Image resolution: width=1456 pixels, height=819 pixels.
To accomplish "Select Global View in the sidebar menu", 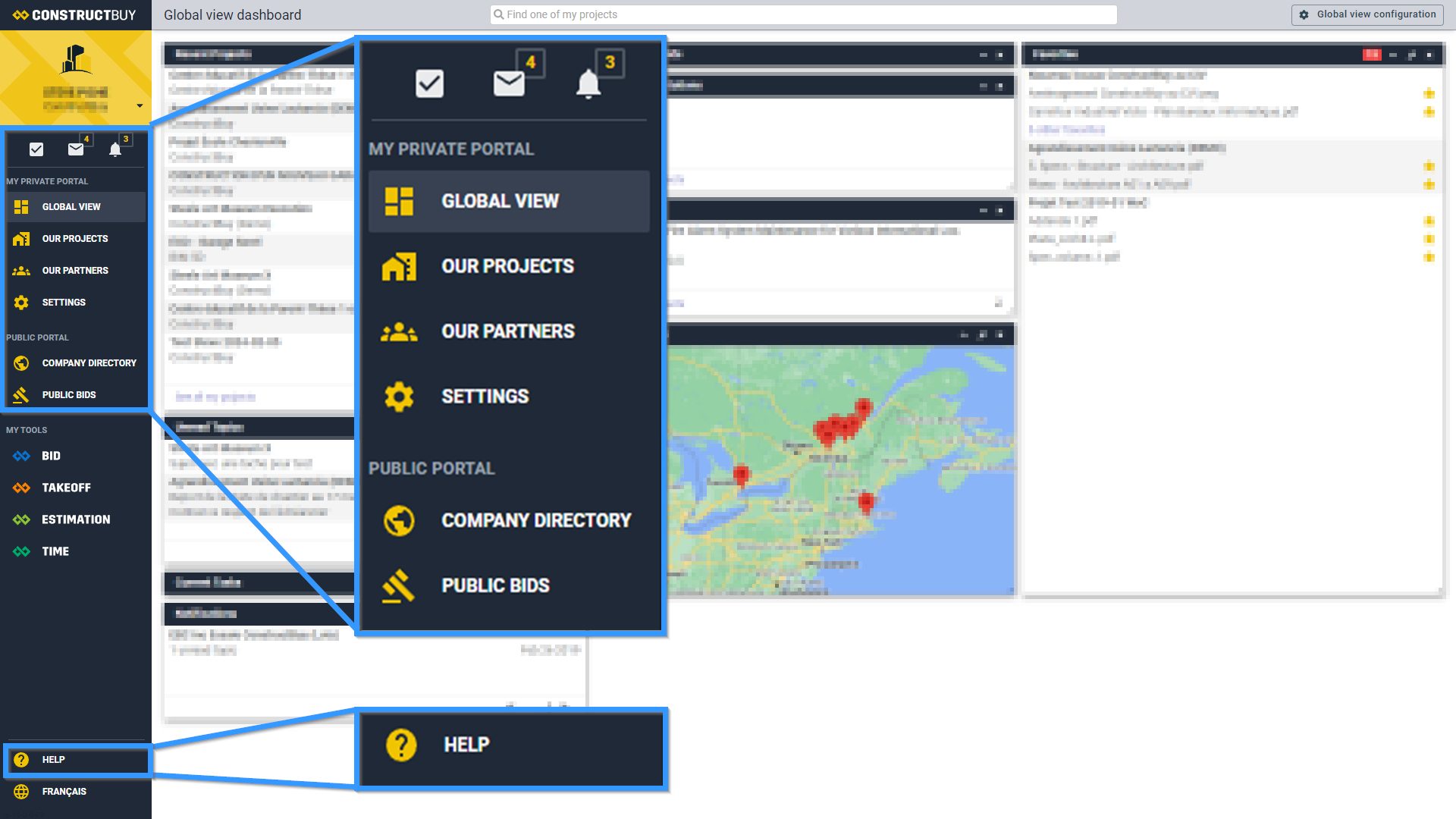I will [x=76, y=207].
